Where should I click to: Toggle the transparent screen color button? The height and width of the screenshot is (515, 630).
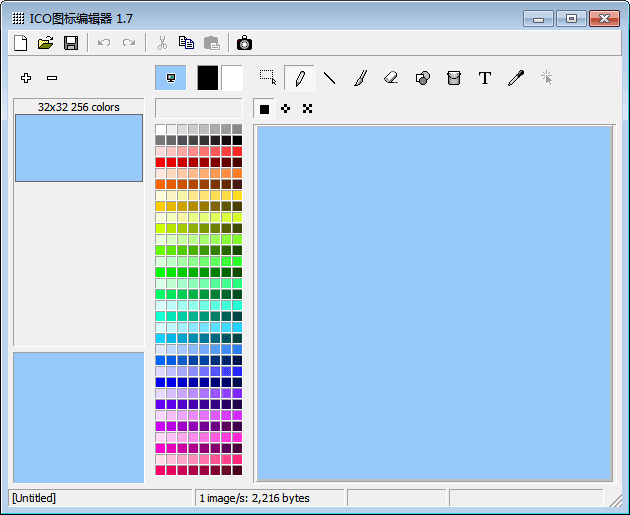coord(170,78)
